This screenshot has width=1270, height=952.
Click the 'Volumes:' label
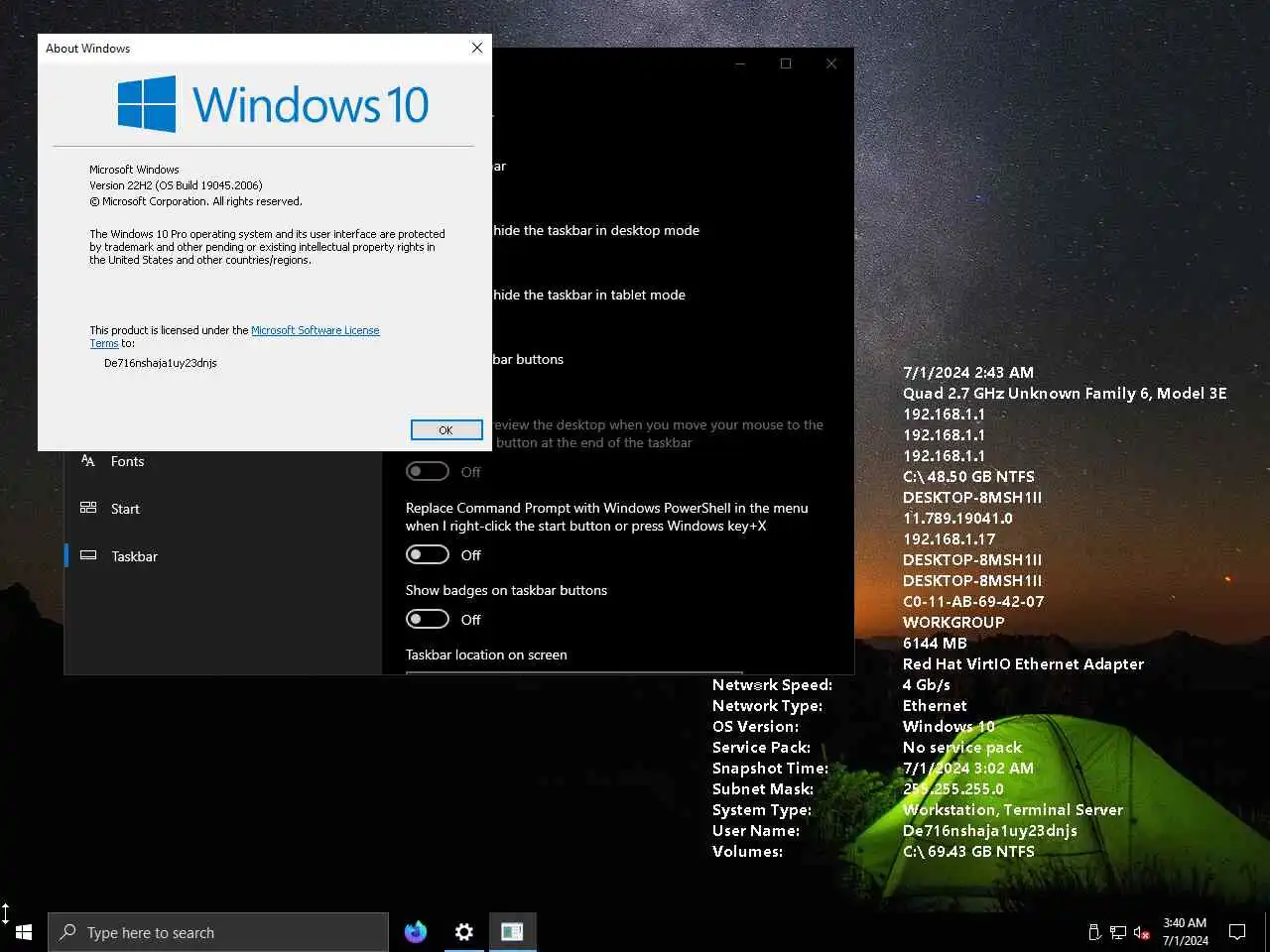(747, 851)
